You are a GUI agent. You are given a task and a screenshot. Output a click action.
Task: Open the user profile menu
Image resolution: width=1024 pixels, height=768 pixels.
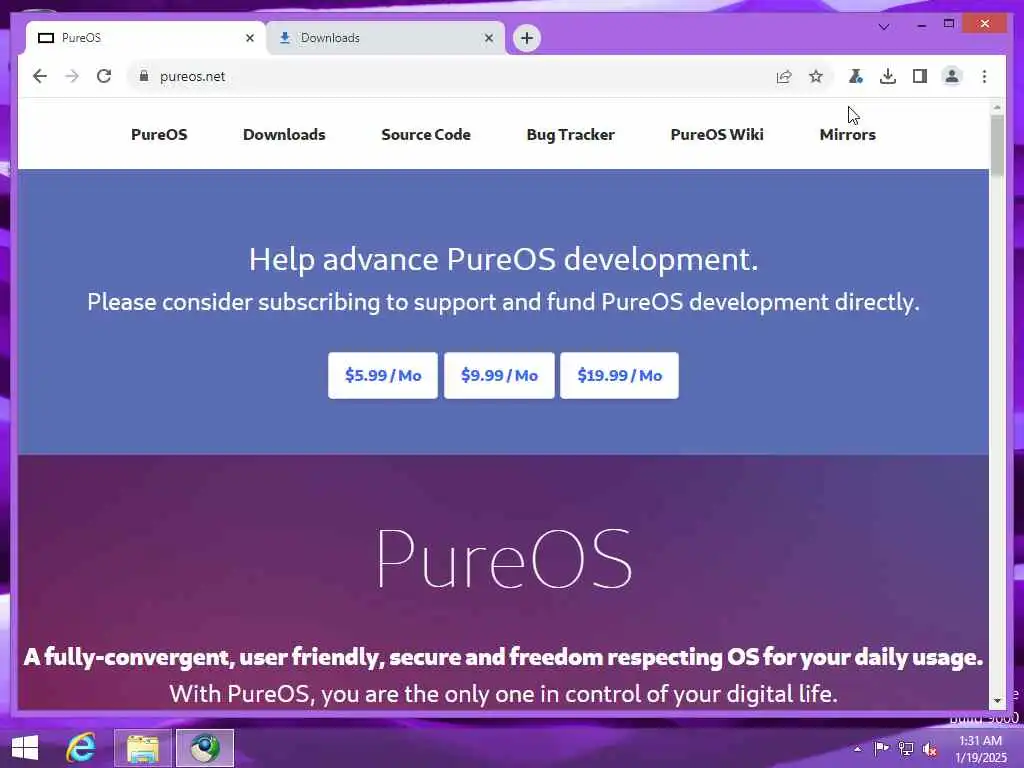[x=952, y=76]
